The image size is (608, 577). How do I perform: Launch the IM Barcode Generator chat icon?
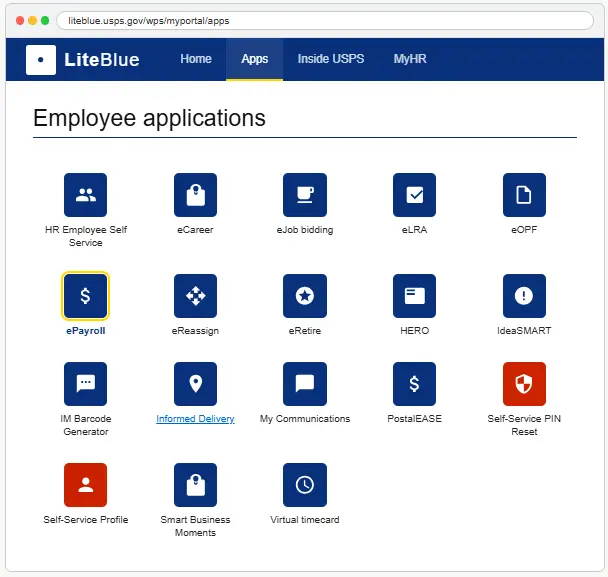tap(85, 384)
